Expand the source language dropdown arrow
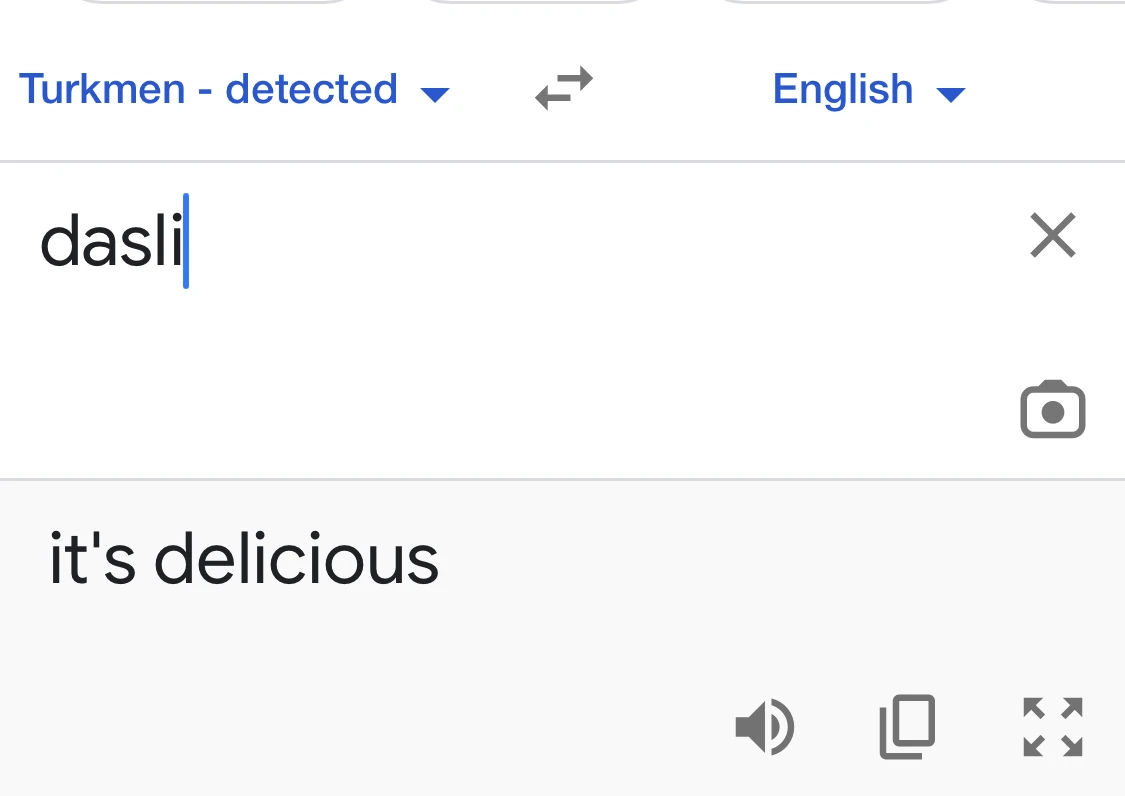Viewport: 1125px width, 796px height. point(435,94)
